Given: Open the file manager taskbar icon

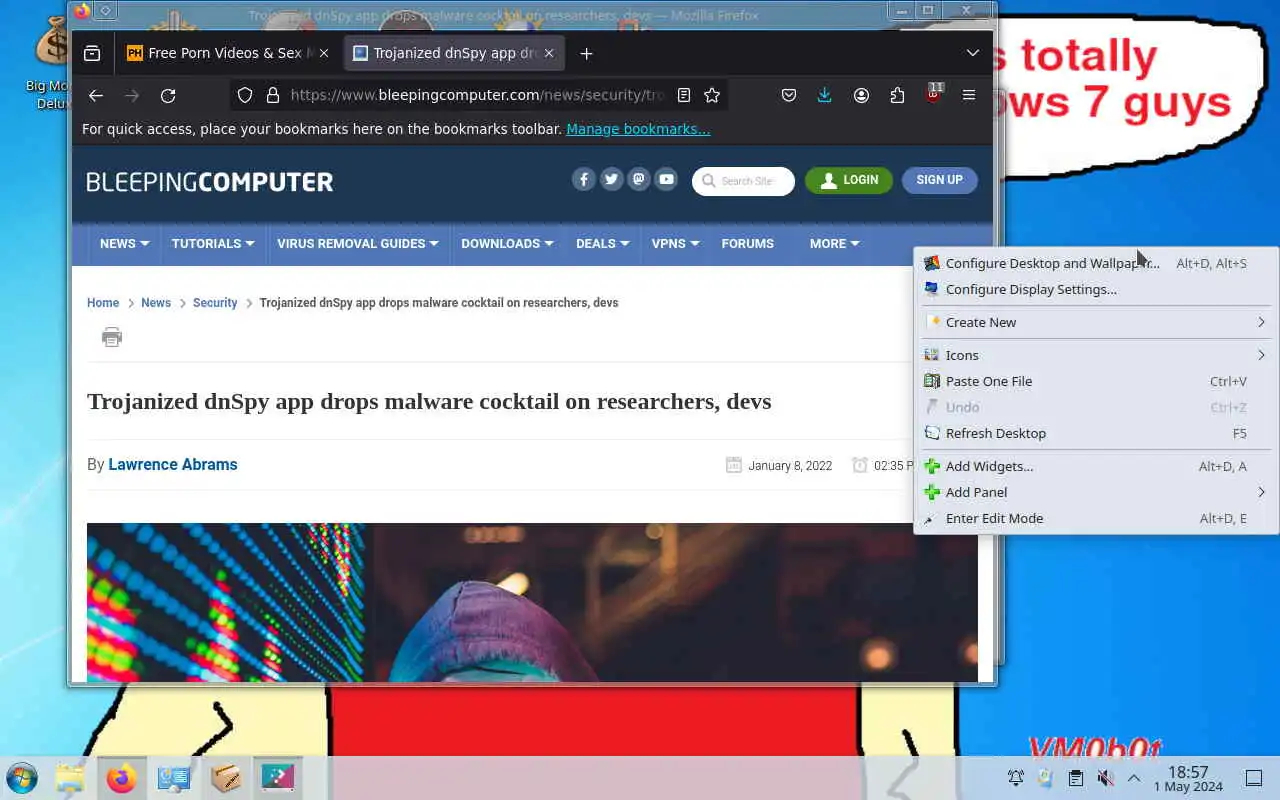Looking at the screenshot, I should coord(70,778).
